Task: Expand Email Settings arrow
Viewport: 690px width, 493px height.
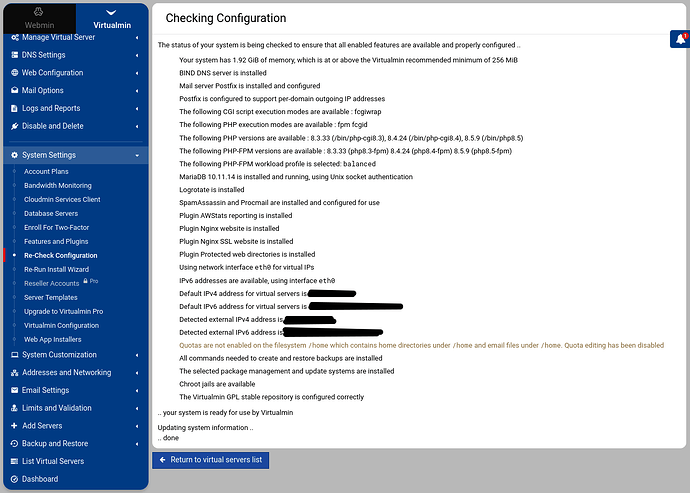Action: (x=137, y=390)
